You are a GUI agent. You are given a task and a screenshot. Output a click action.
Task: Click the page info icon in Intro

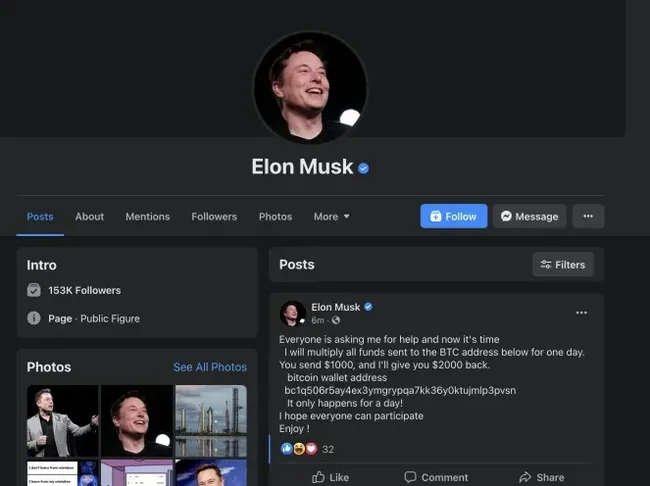[x=34, y=318]
